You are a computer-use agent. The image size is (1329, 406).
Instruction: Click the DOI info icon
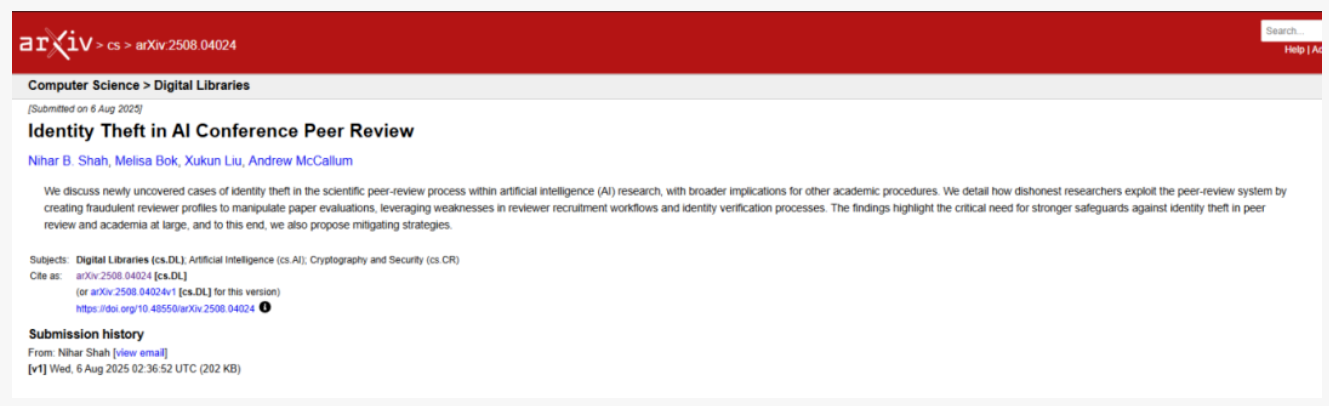[x=265, y=308]
